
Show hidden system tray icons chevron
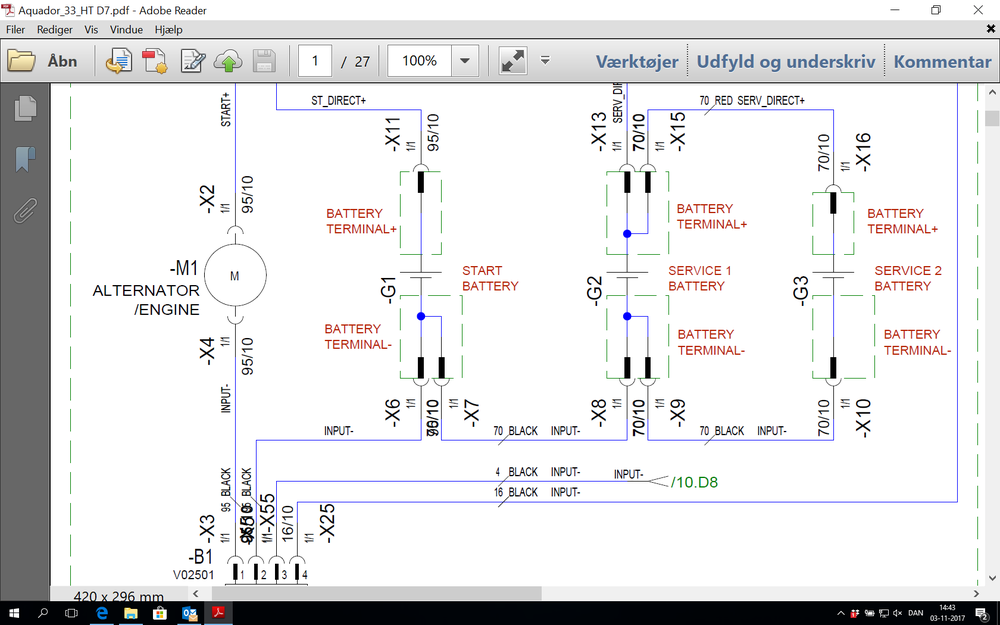click(841, 614)
